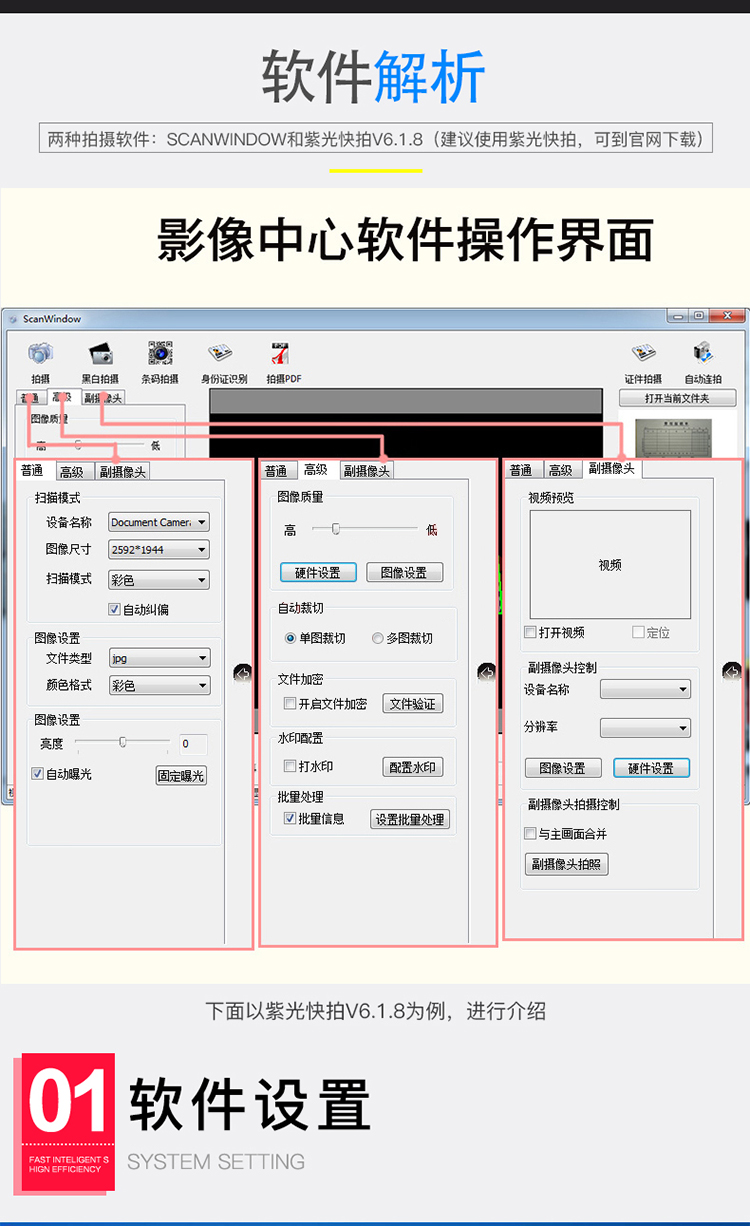Click 副摄像头 tab in the 水印配置 panel

point(367,471)
